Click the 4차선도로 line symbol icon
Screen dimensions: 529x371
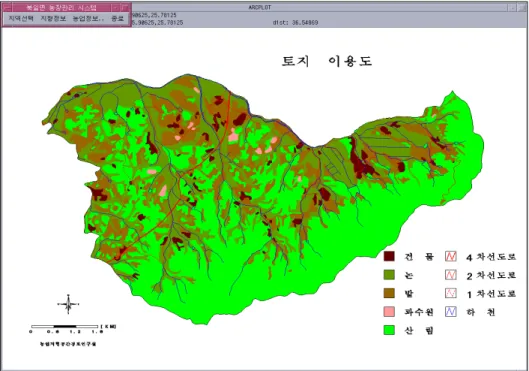[x=451, y=257]
